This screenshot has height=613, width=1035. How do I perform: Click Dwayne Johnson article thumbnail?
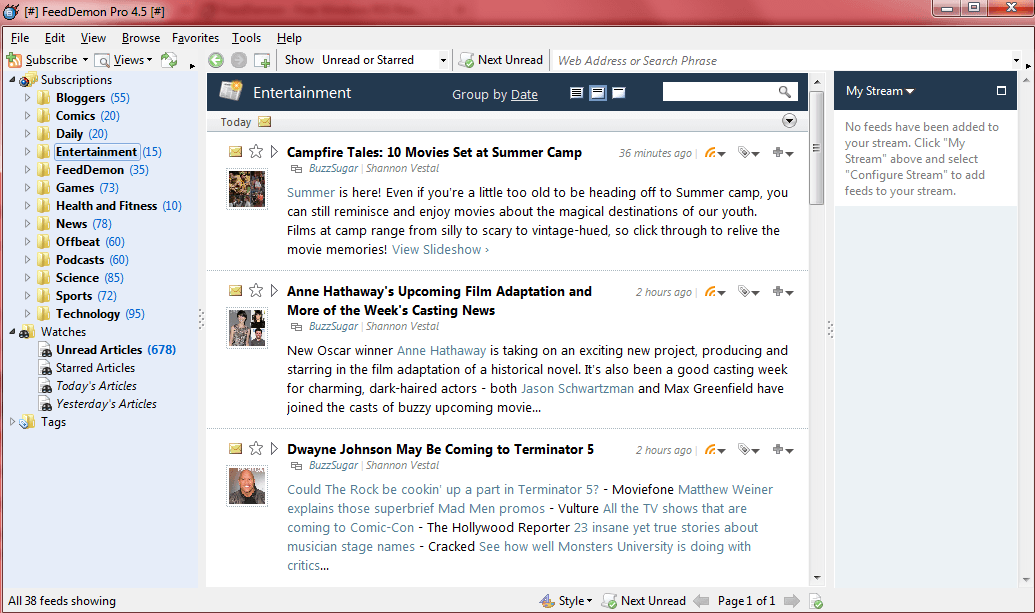[247, 486]
